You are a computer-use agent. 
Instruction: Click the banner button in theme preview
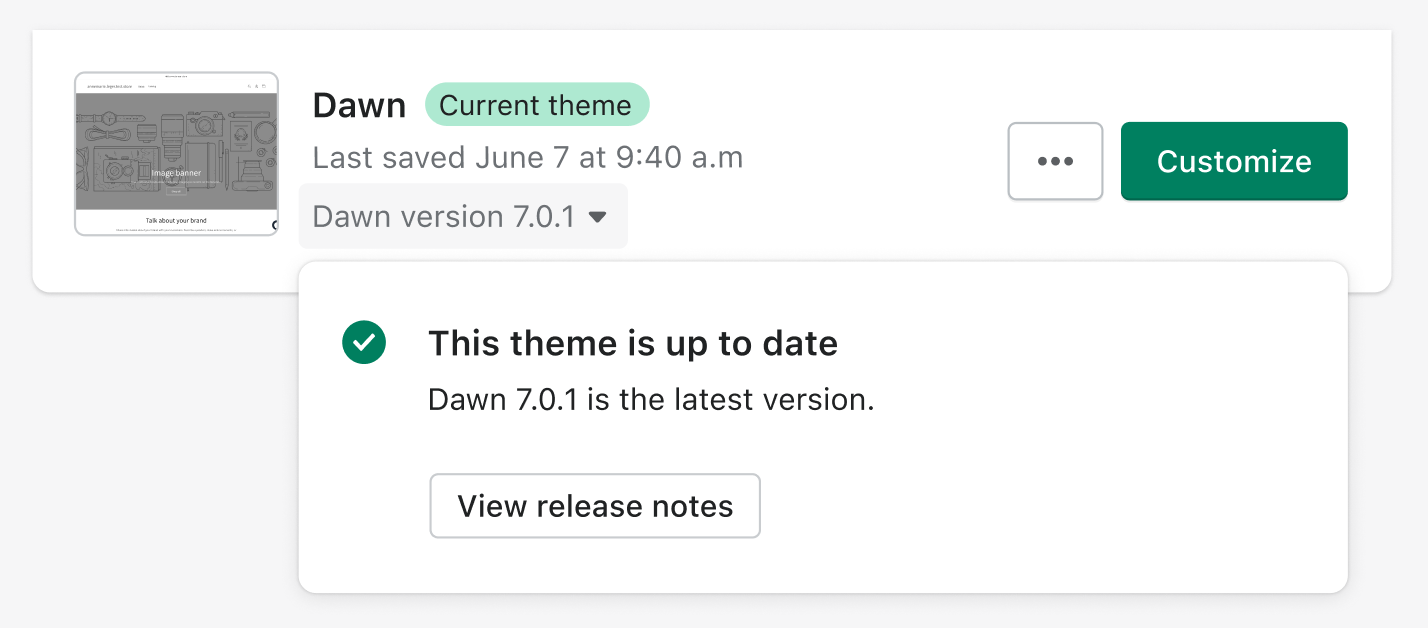click(176, 190)
